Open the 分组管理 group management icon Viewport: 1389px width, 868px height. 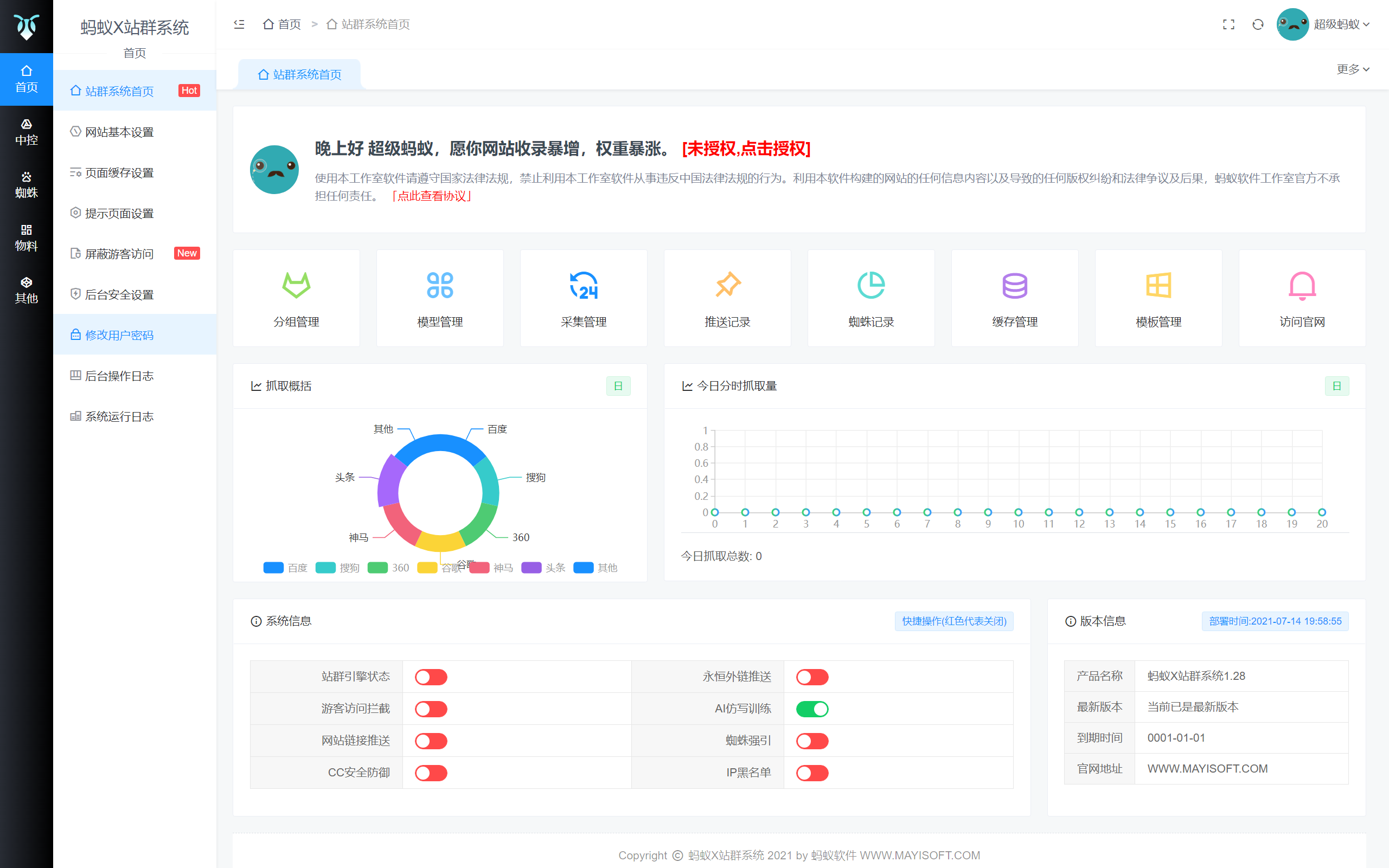click(296, 285)
